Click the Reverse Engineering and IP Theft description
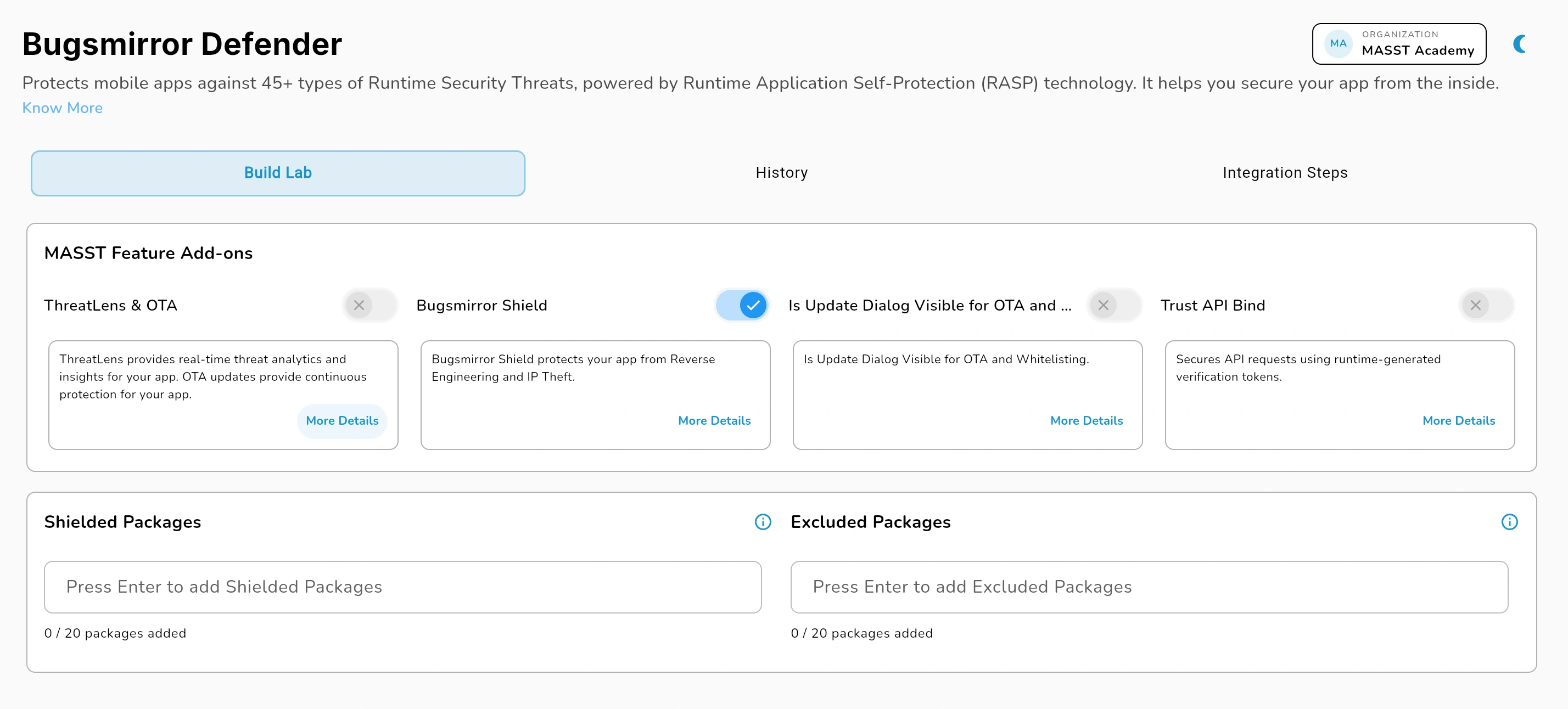The width and height of the screenshot is (1568, 709). click(x=573, y=368)
